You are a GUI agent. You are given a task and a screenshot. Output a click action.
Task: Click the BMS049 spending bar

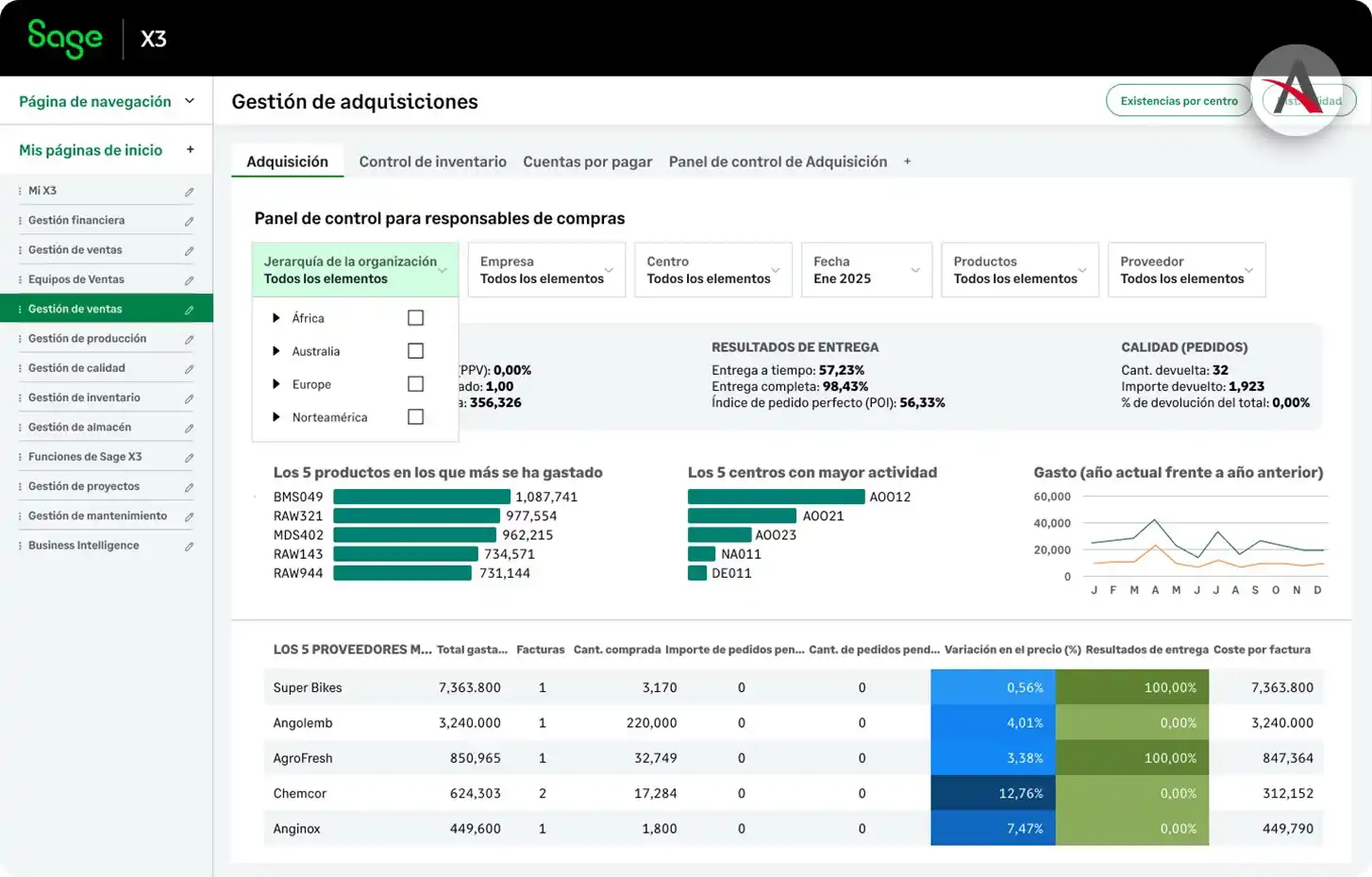[421, 497]
